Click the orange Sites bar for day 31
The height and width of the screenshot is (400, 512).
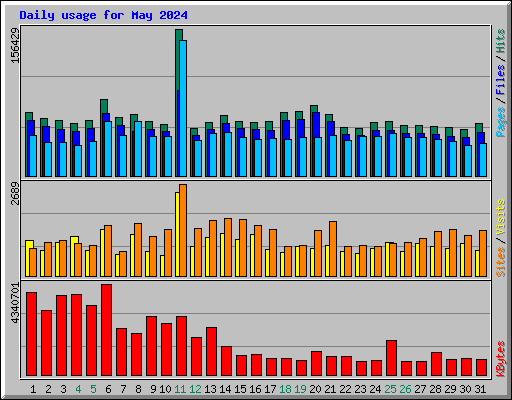483,253
